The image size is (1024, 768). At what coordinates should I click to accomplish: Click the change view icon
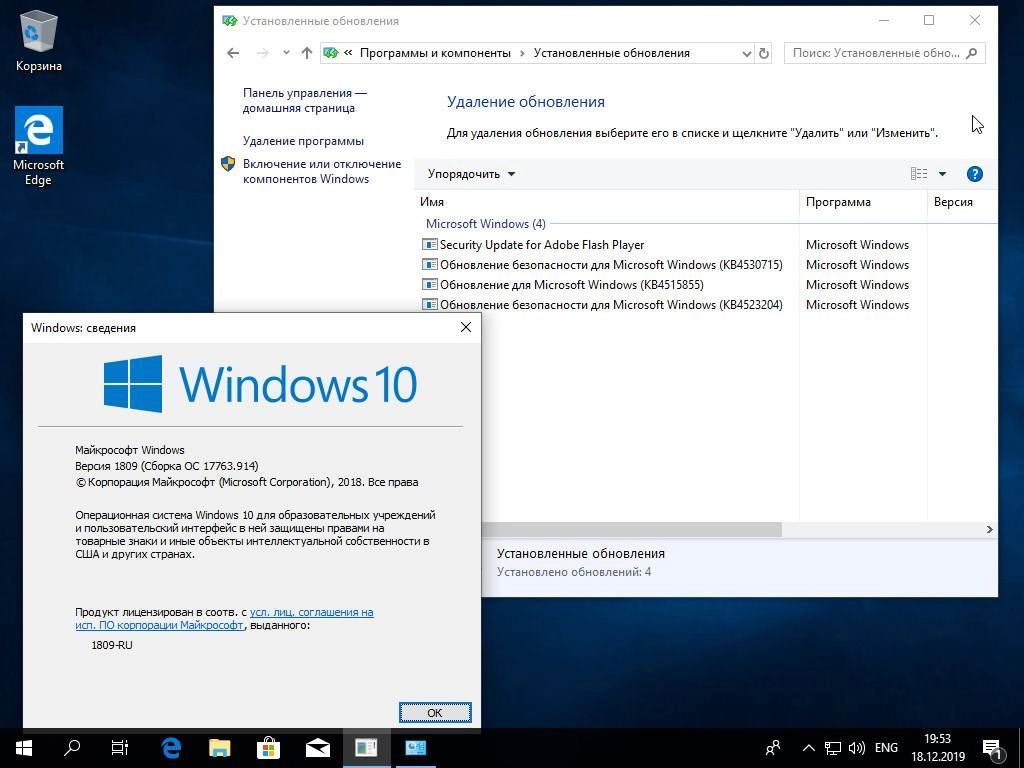(x=919, y=174)
